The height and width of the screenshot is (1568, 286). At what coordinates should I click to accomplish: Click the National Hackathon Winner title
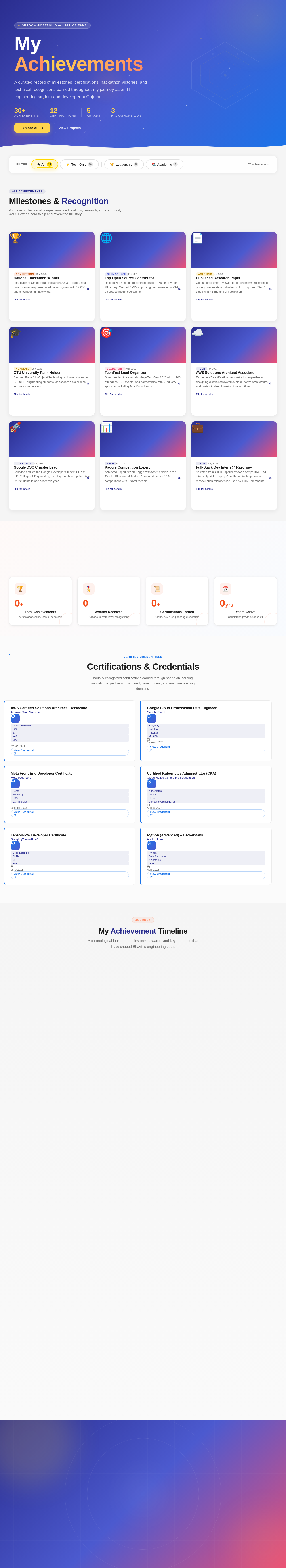[37, 278]
